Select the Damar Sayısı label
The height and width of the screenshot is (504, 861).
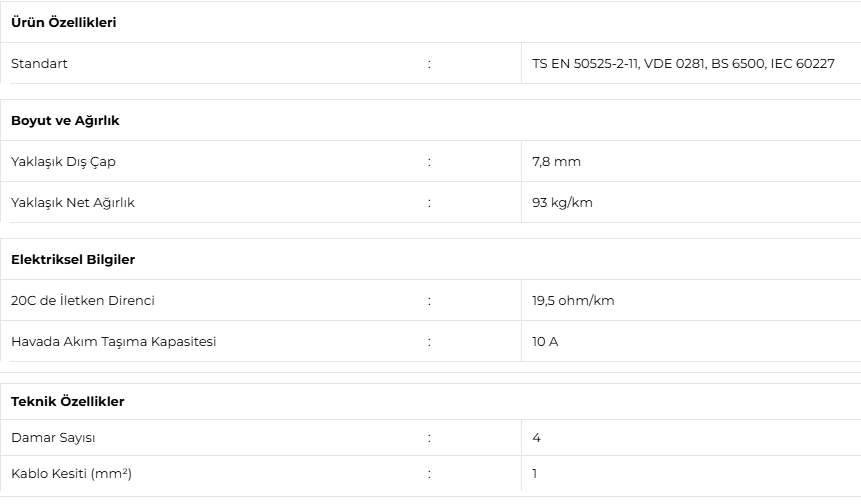[x=53, y=438]
